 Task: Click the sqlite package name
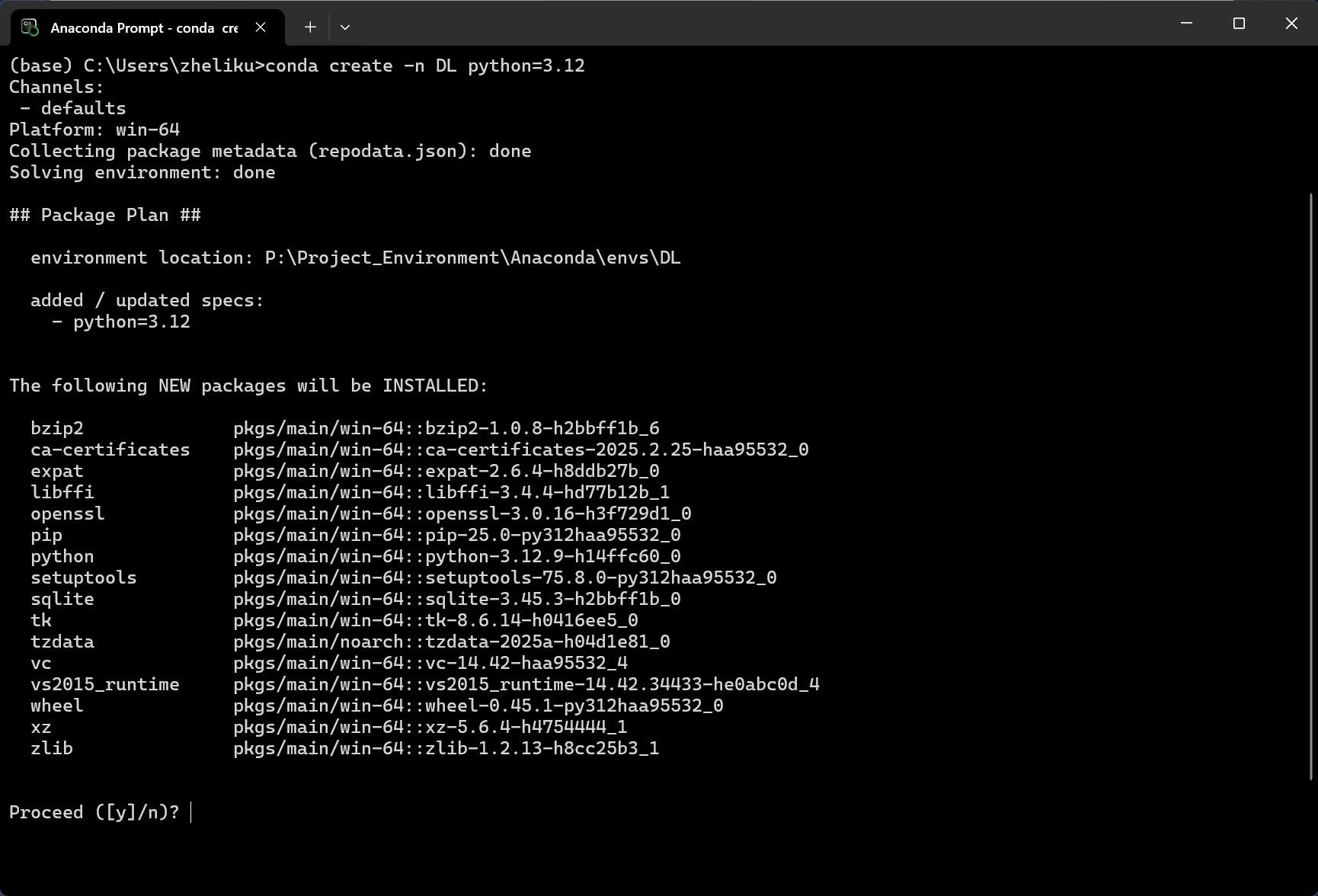(x=62, y=599)
